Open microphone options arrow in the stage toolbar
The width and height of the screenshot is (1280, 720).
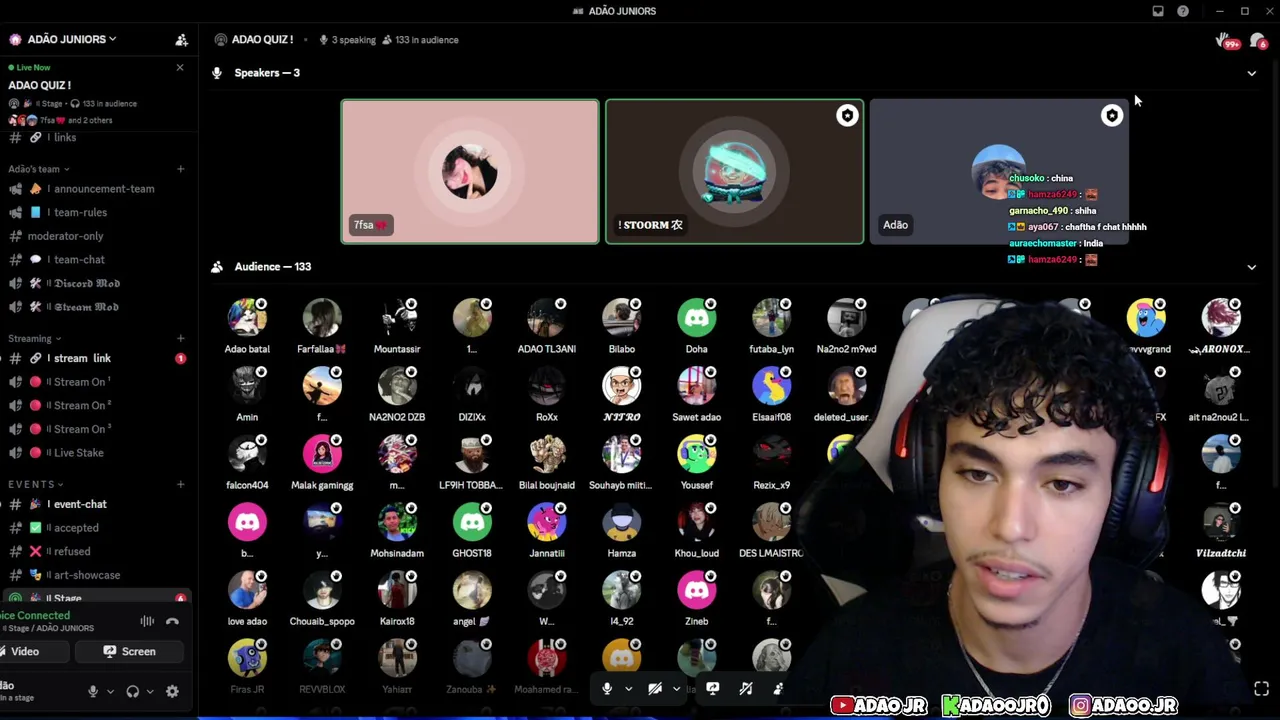628,688
